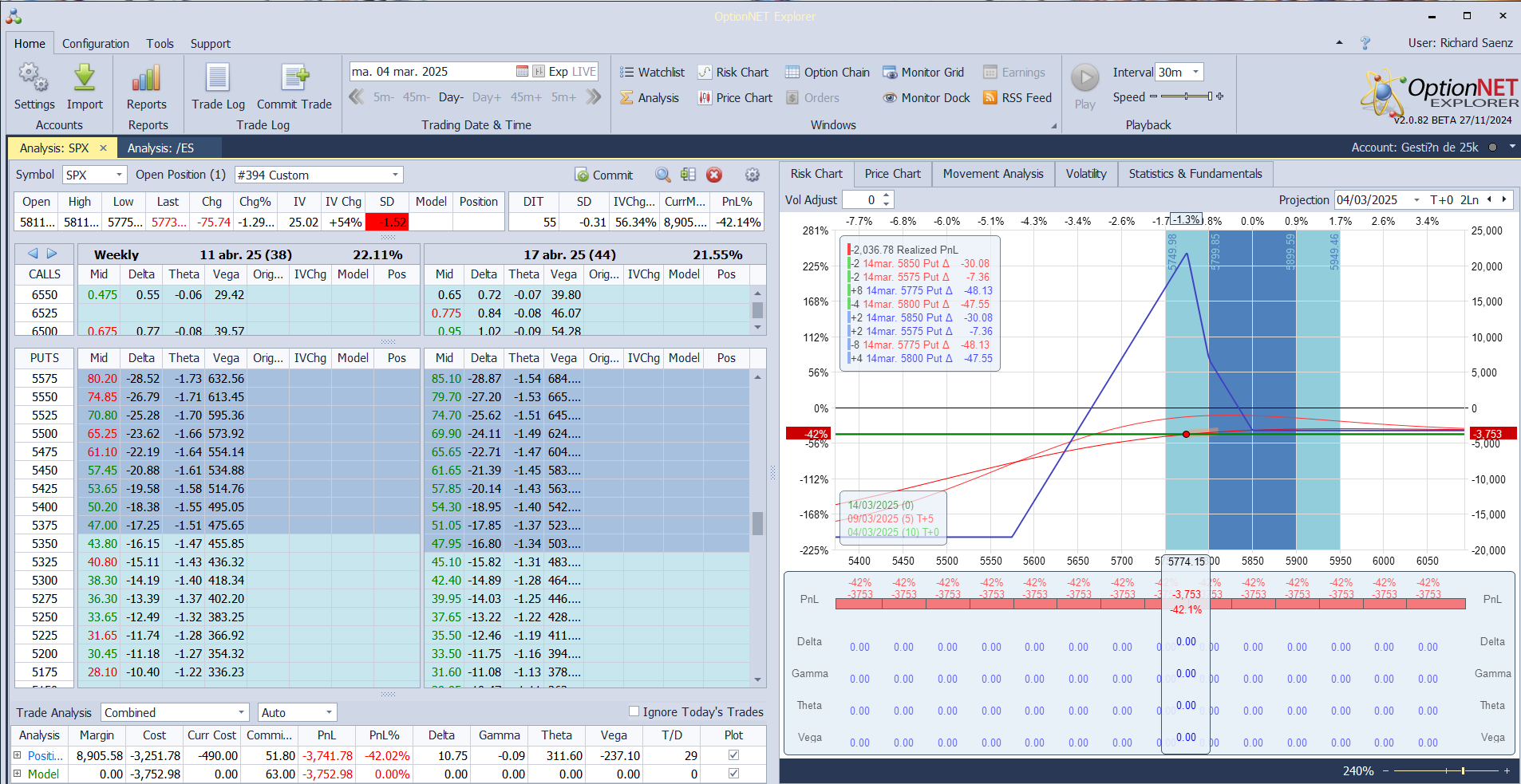Click the trading date input field
This screenshot has width=1521, height=784.
pyautogui.click(x=431, y=72)
